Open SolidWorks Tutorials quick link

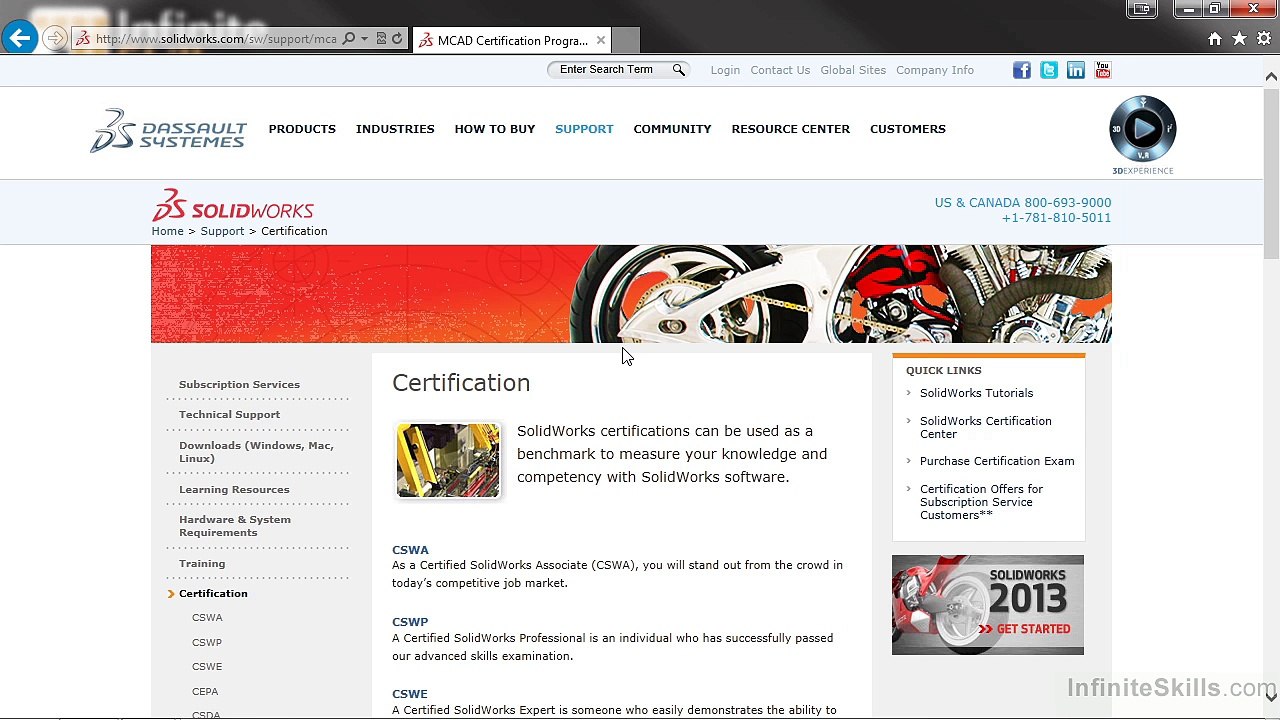coord(976,393)
